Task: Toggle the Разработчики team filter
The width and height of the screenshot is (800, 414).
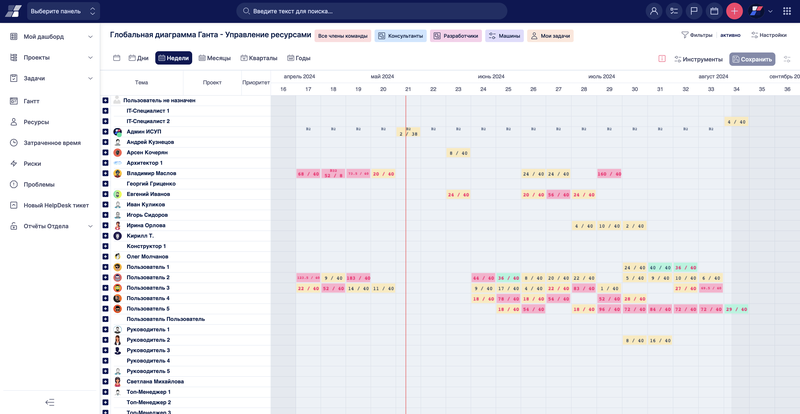Action: 455,36
